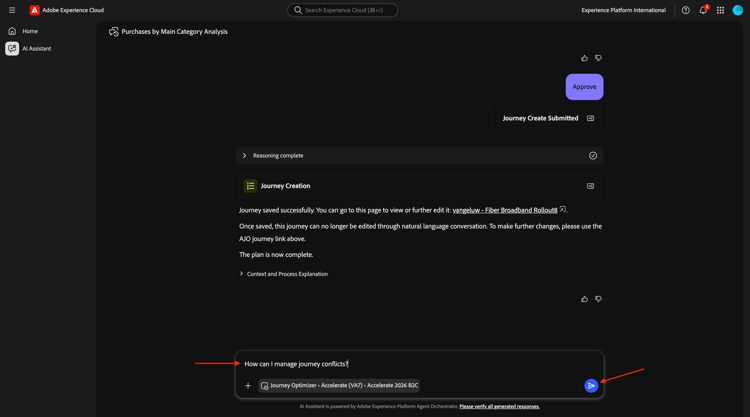Screen dimensions: 750x417
Task: Open the hamburger navigation menu
Action: pos(12,10)
